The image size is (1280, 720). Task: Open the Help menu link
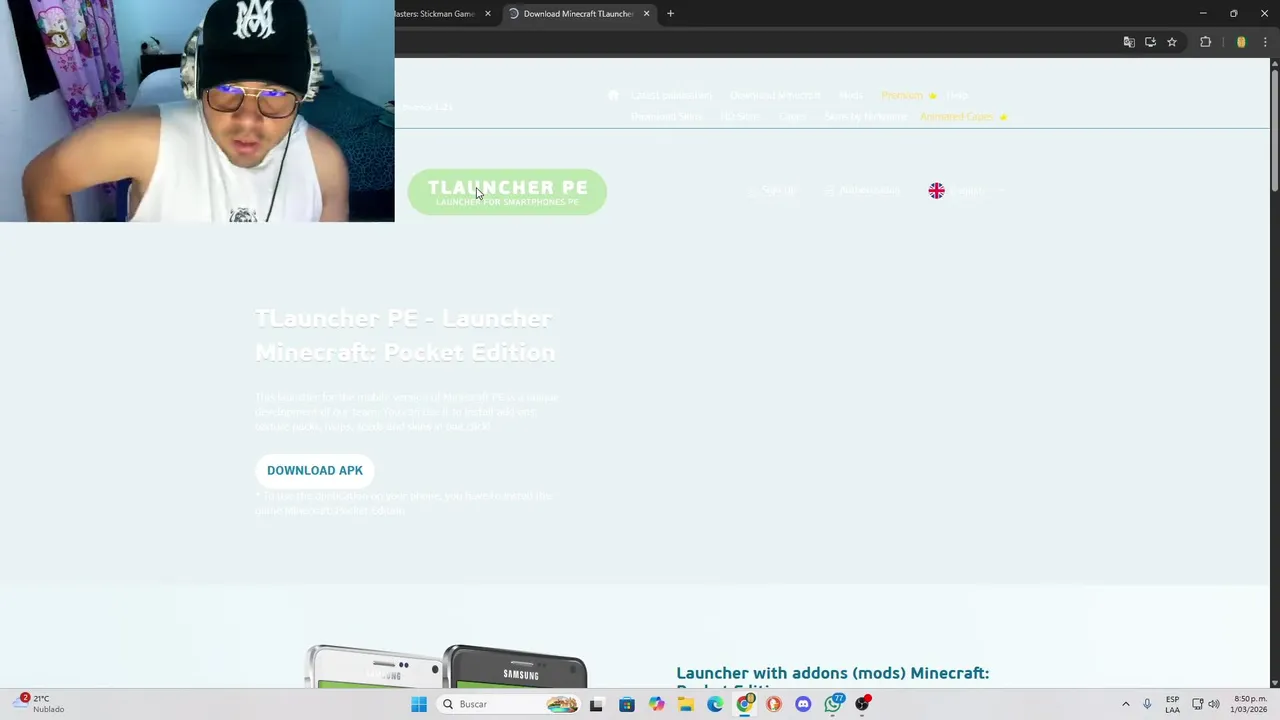pyautogui.click(x=957, y=95)
